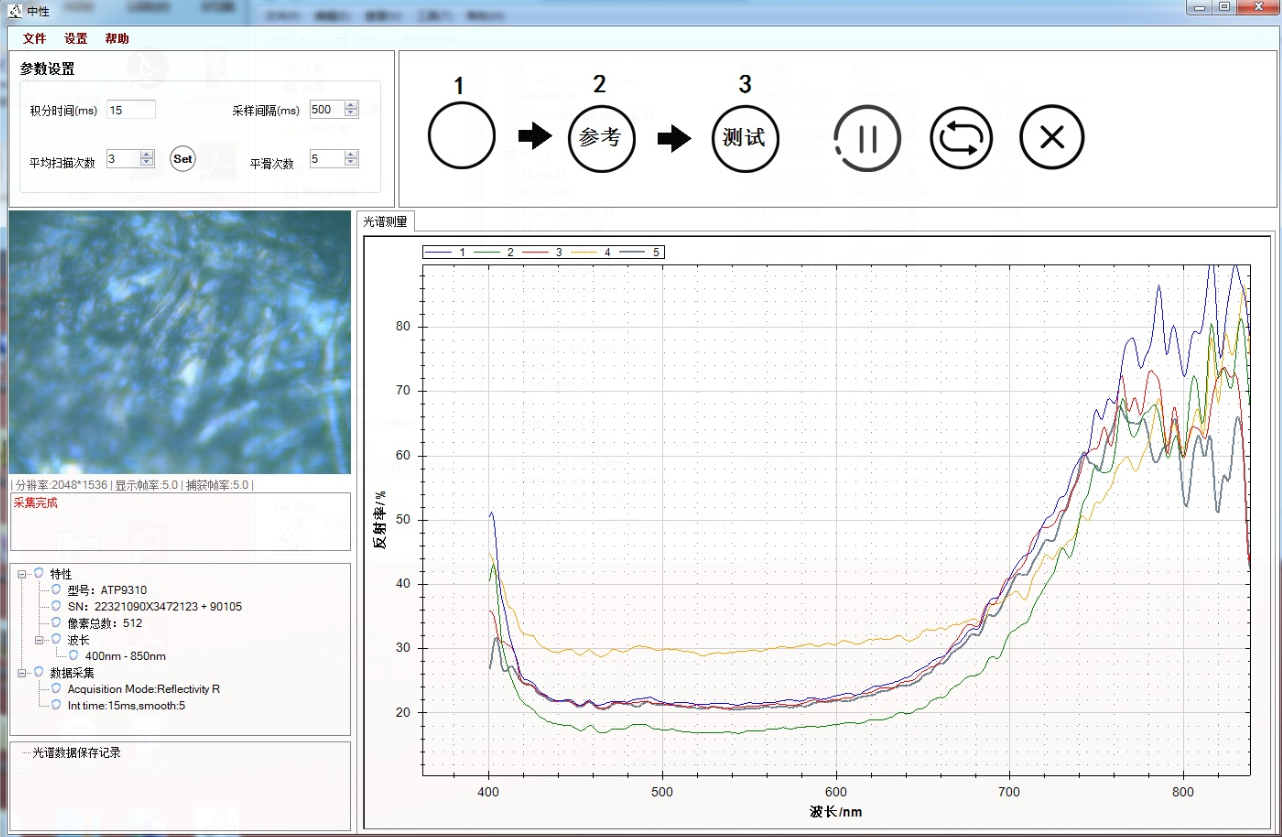
Task: Click the 分辨率:2048*1536 status text
Action: [61, 485]
